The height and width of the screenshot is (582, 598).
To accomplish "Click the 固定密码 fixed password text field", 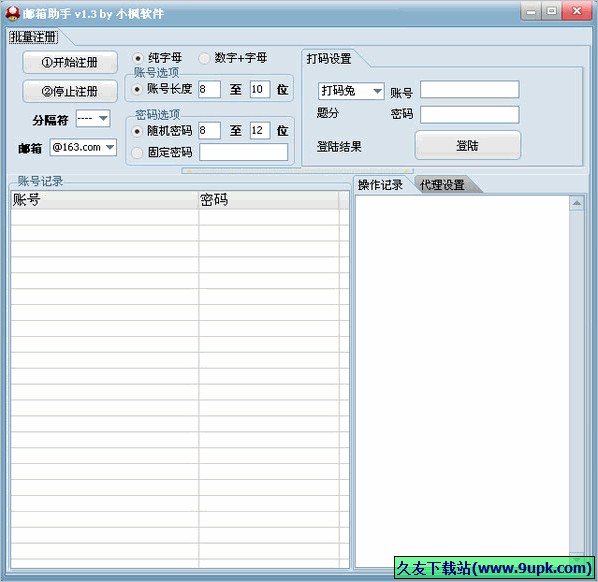I will [243, 152].
